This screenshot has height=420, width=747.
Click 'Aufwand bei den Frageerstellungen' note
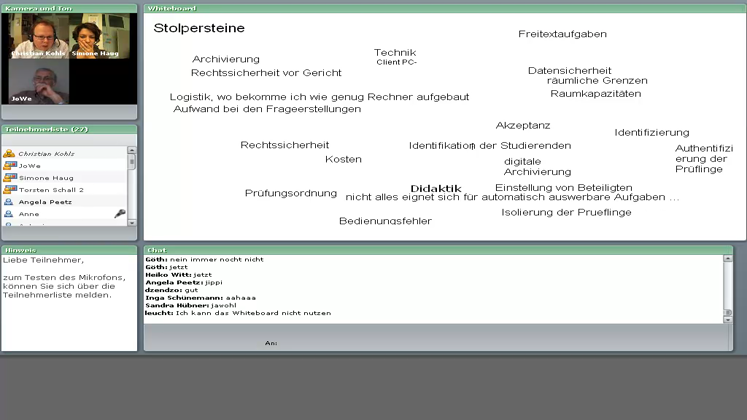click(x=267, y=109)
